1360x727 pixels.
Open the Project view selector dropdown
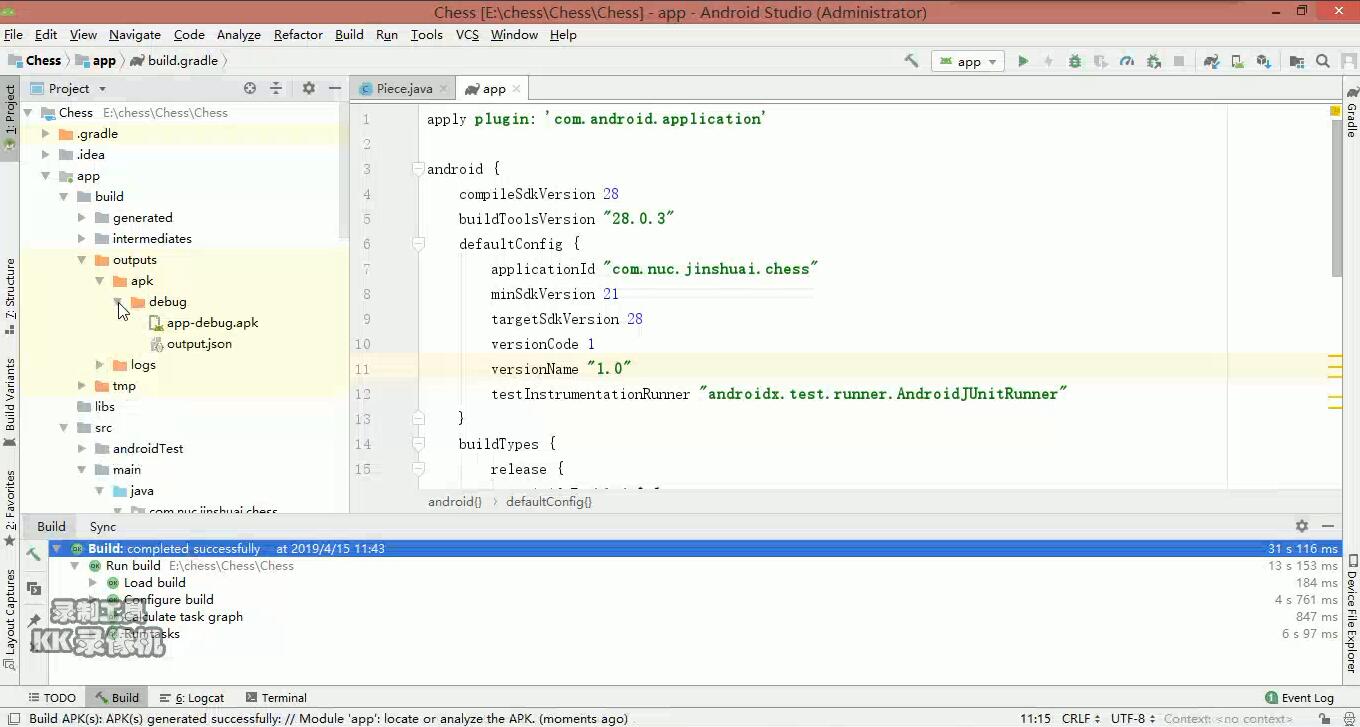pyautogui.click(x=68, y=88)
